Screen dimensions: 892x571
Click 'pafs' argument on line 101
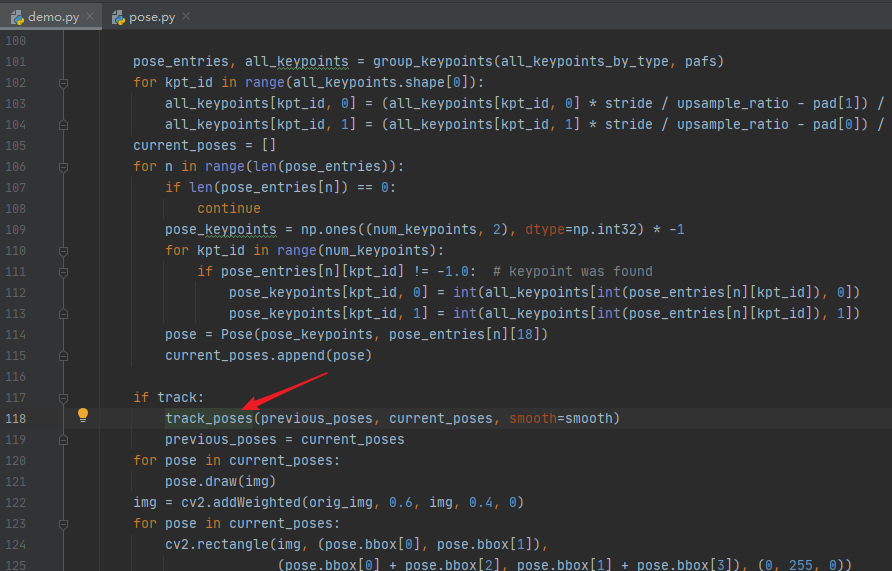click(700, 61)
